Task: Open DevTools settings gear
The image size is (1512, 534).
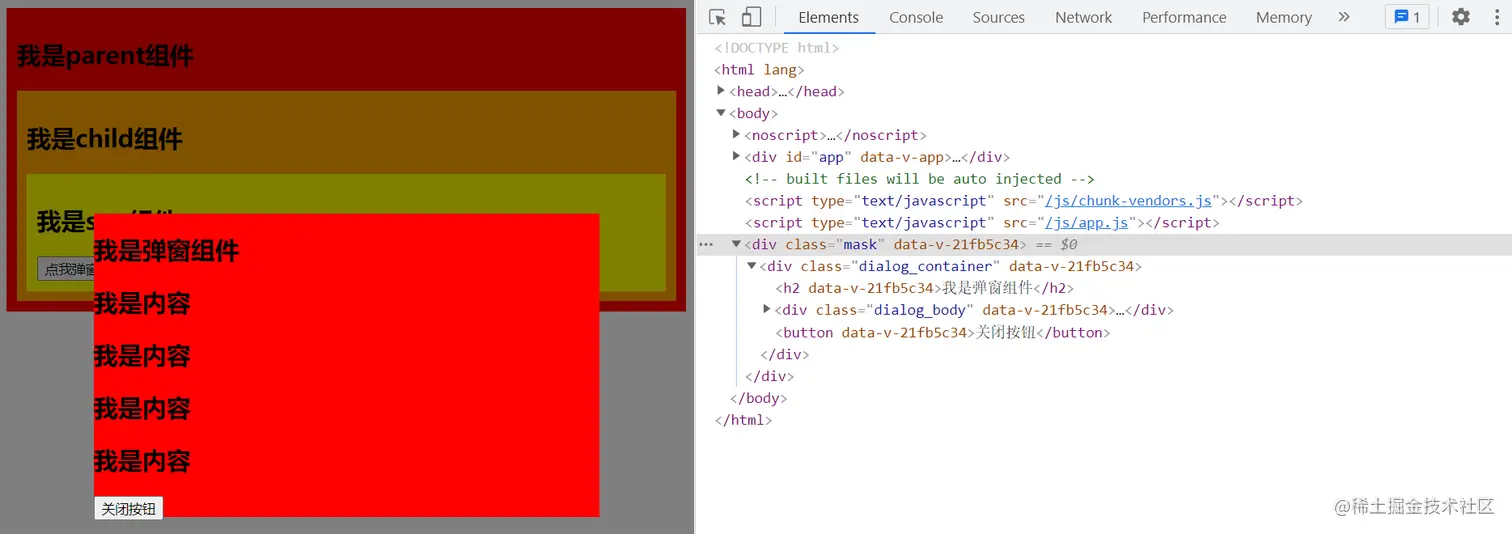Action: click(1461, 17)
